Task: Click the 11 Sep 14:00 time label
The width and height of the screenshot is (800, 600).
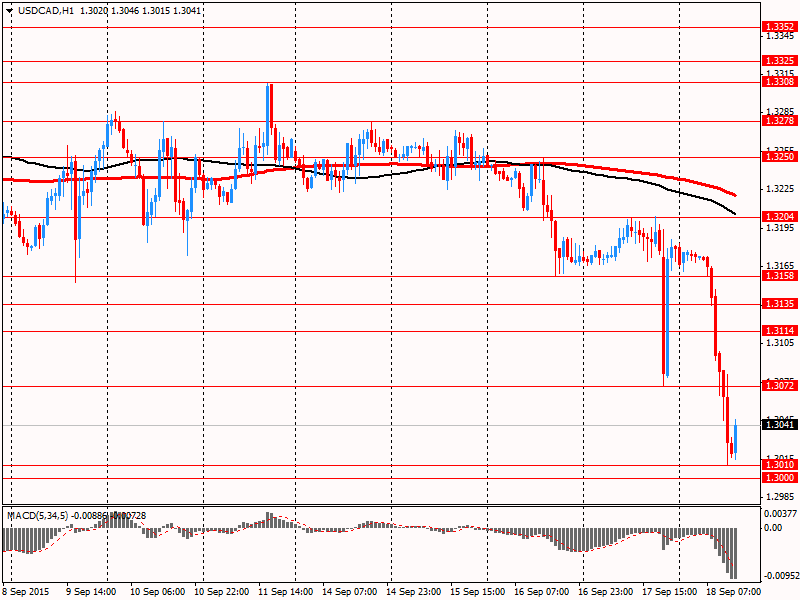Action: [286, 592]
